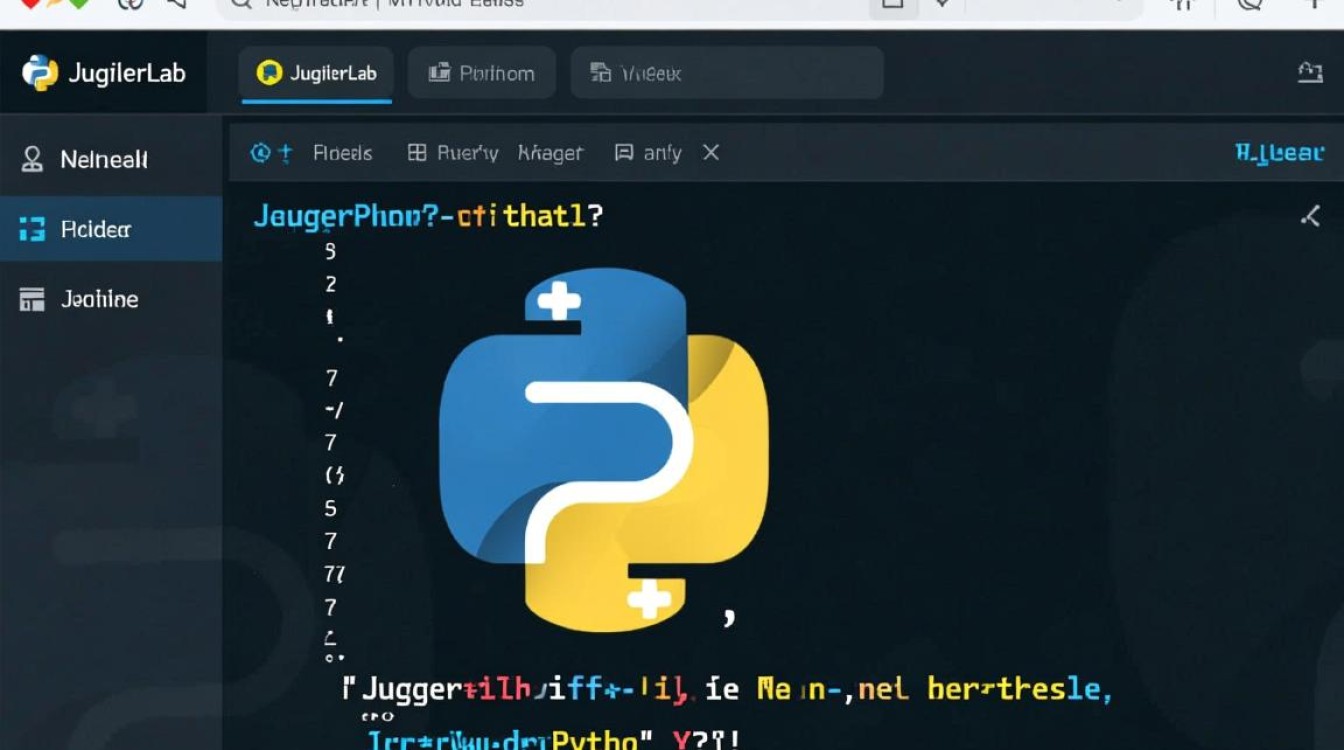Close the toolbar with the X icon

pyautogui.click(x=710, y=152)
